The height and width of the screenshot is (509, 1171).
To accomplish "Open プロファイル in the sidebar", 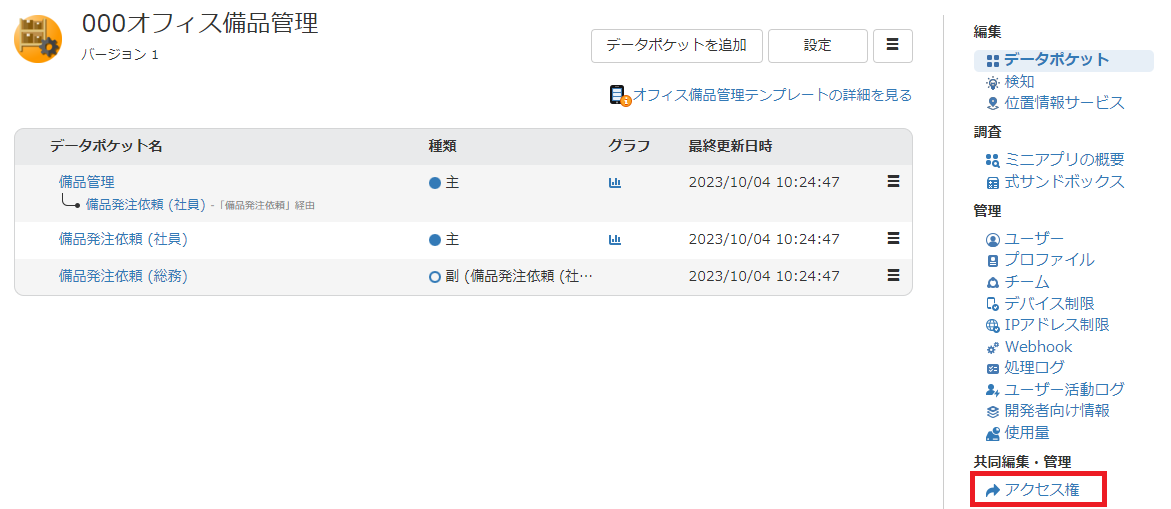I will click(1049, 260).
